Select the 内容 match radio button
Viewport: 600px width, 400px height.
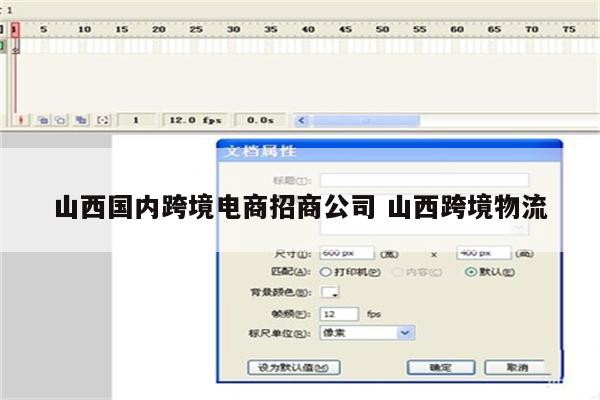(399, 271)
